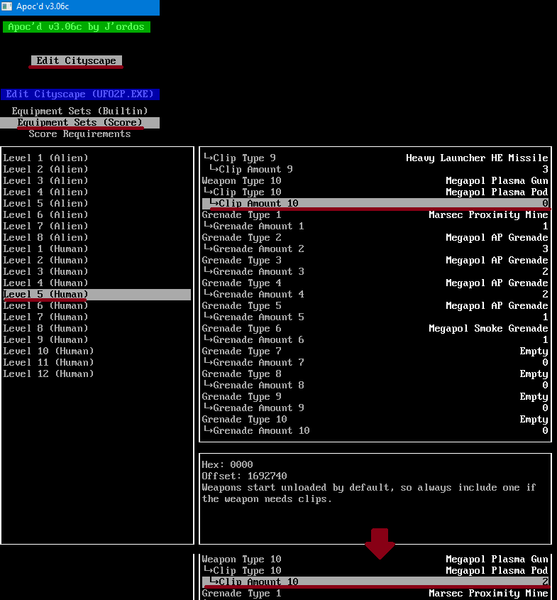Select the Grenade Type 5 row

click(x=375, y=305)
